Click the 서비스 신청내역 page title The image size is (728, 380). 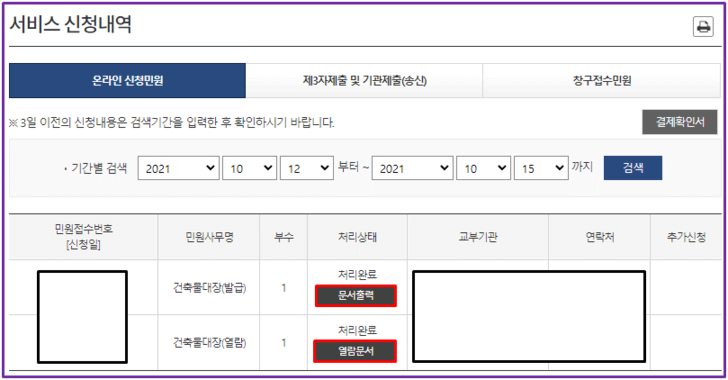click(x=71, y=24)
